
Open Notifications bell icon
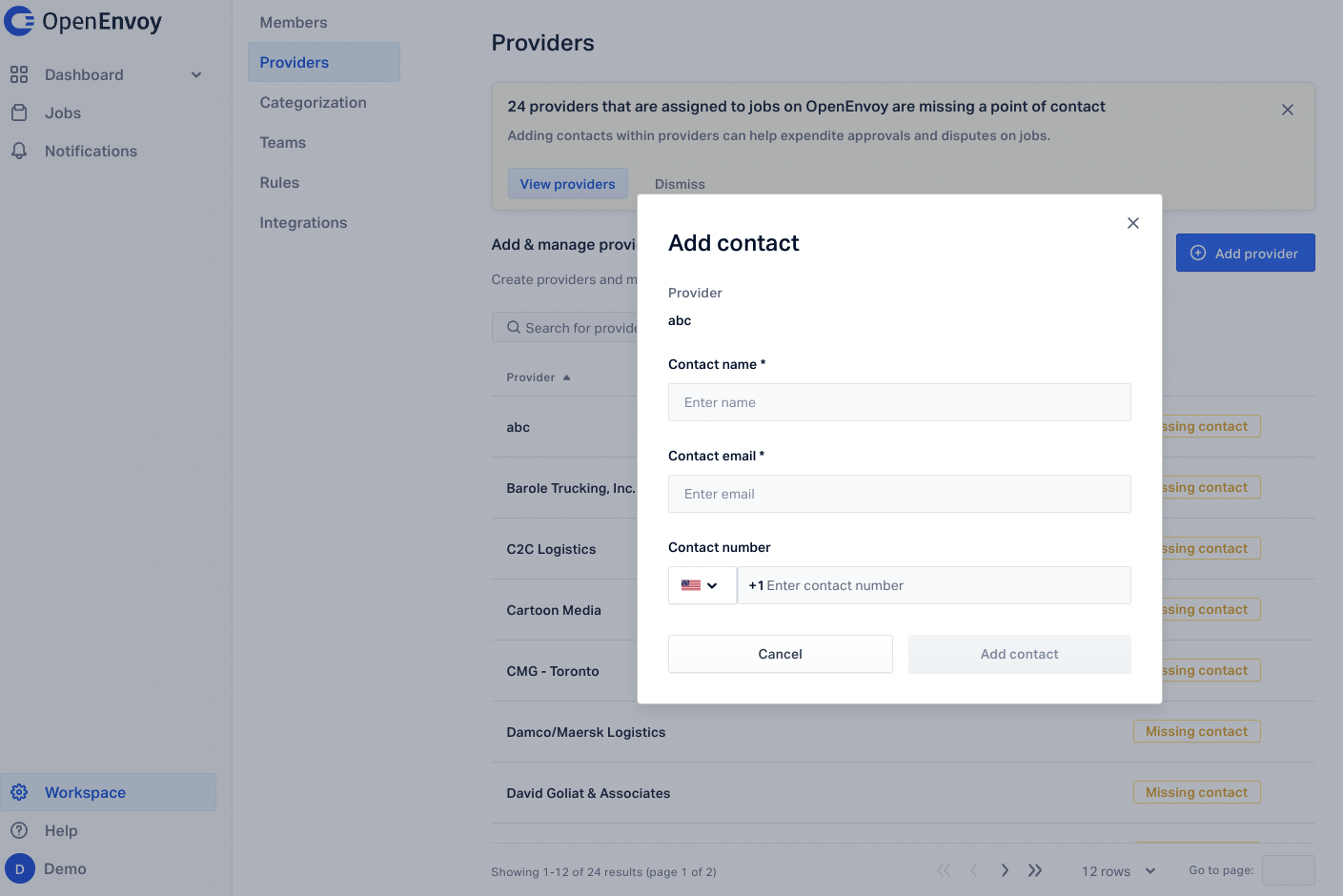(19, 151)
